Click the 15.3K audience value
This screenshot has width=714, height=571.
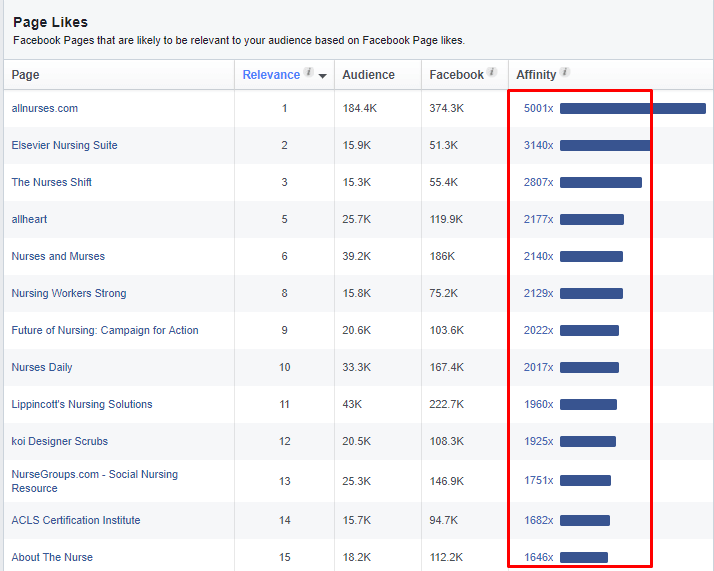[357, 182]
